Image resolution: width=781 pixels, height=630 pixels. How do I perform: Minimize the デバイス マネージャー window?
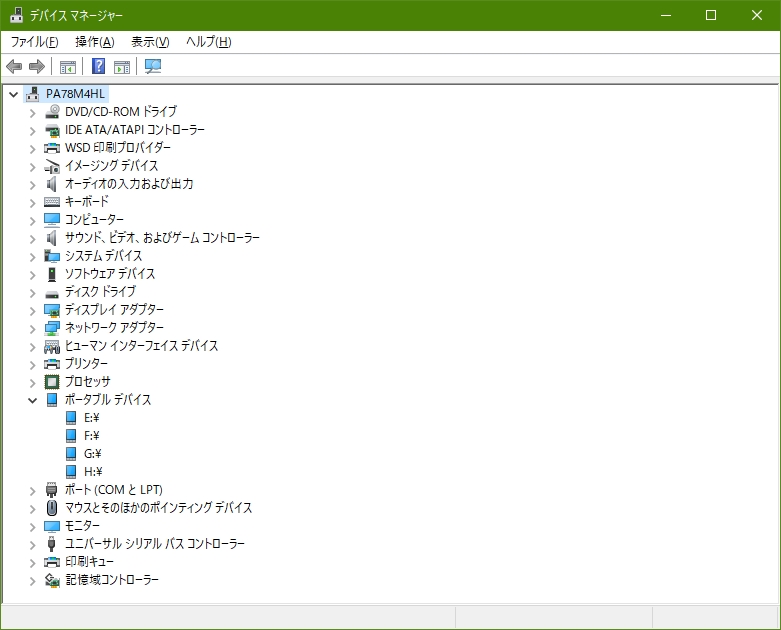[666, 15]
